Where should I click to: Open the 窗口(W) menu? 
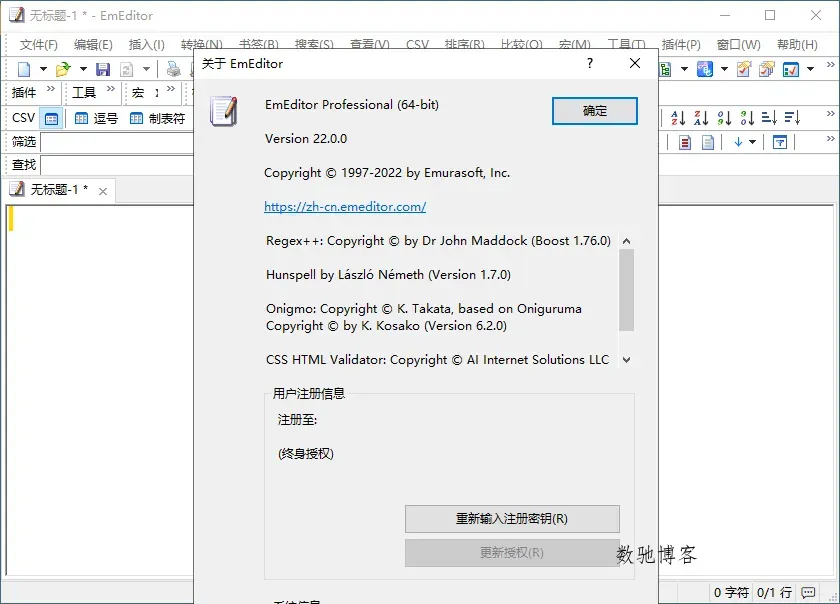coord(739,44)
